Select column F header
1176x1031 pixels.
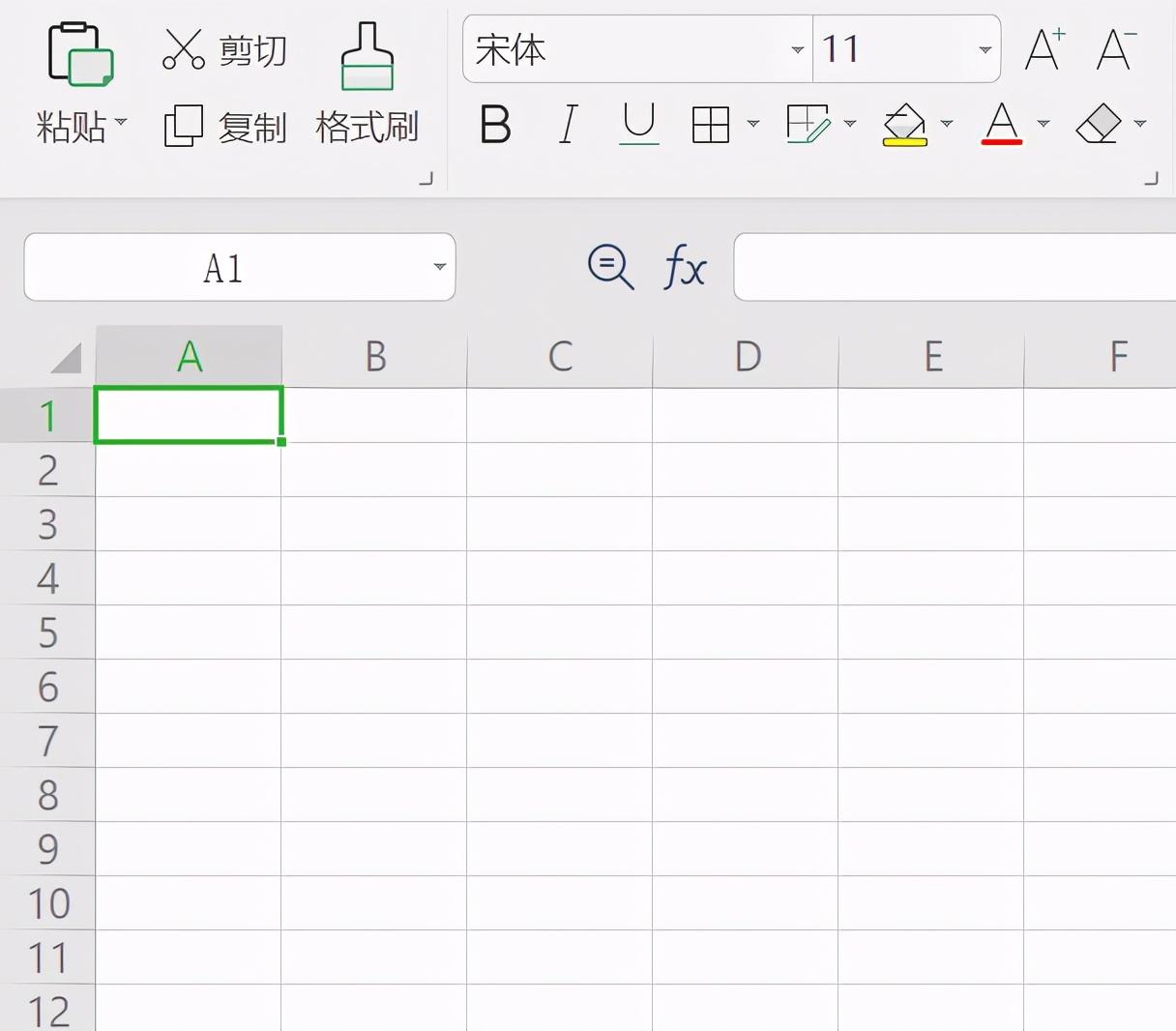click(1101, 357)
